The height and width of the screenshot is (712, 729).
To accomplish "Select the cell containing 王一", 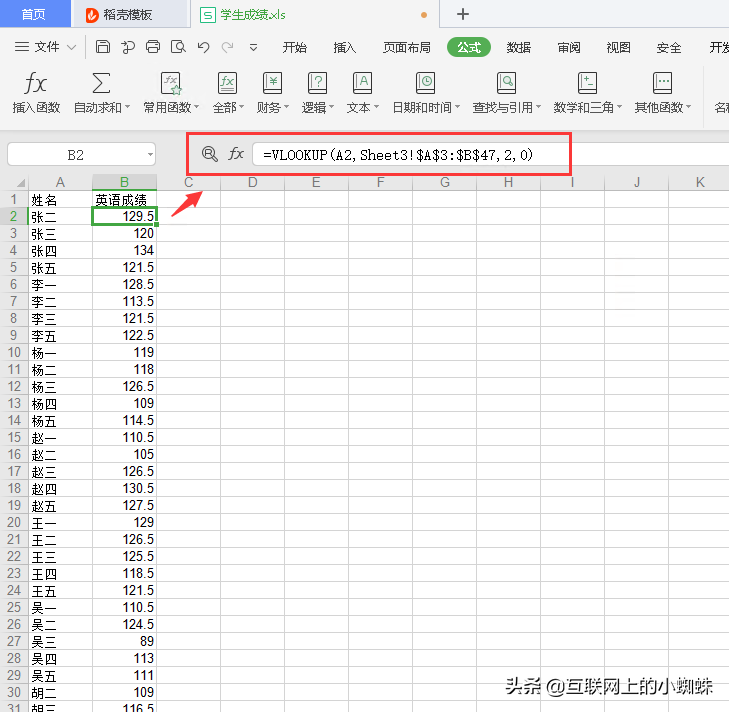I will (x=60, y=523).
